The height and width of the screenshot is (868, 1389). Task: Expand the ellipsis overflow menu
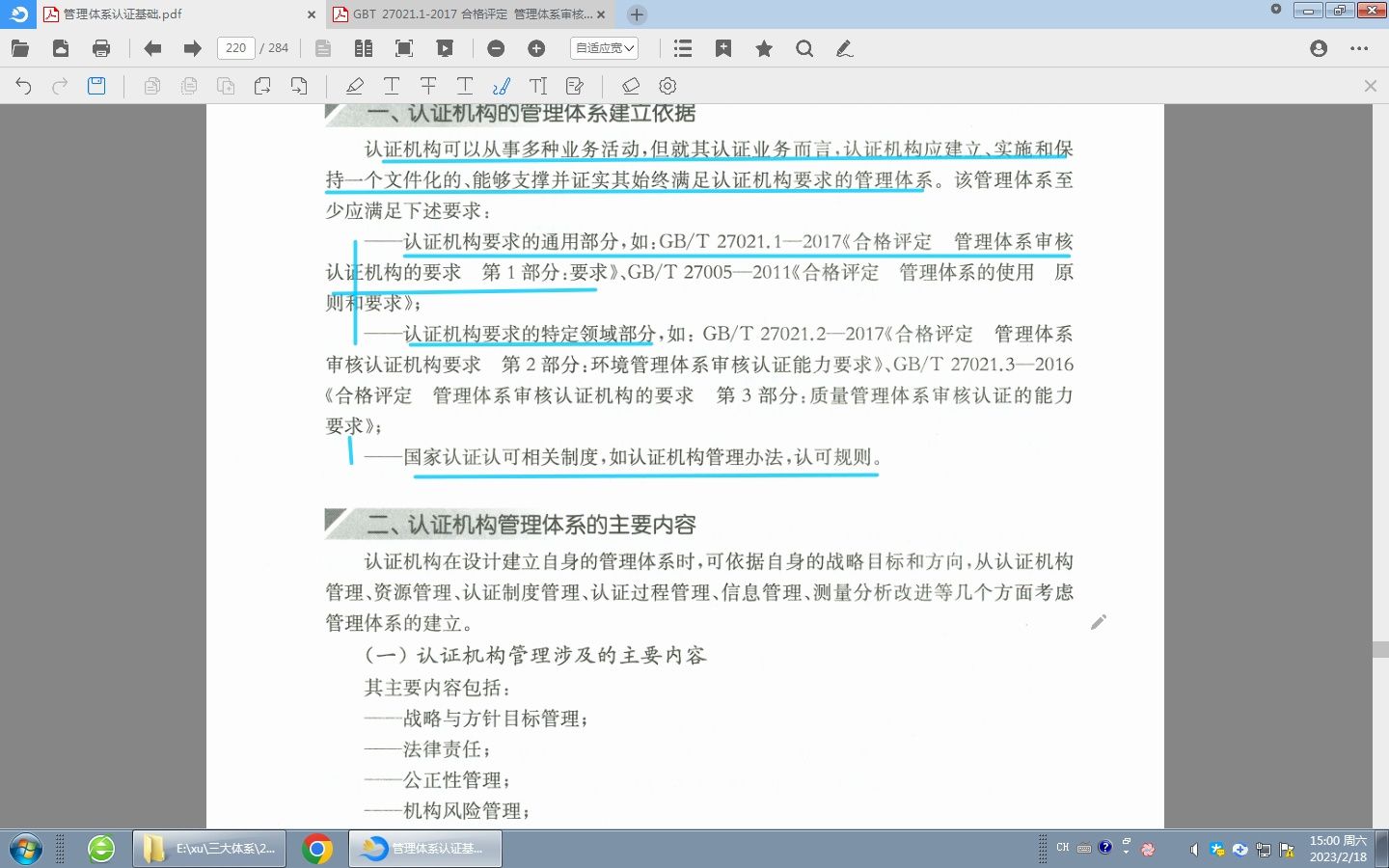coord(1361,48)
